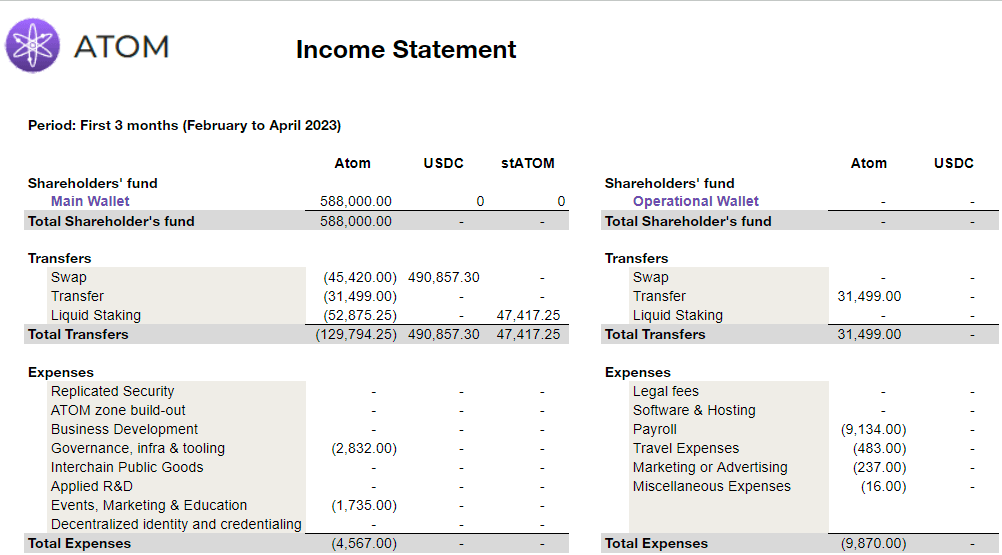Select the Liquid Staking stATOM value 47,417.25
The image size is (1002, 555).
528,315
